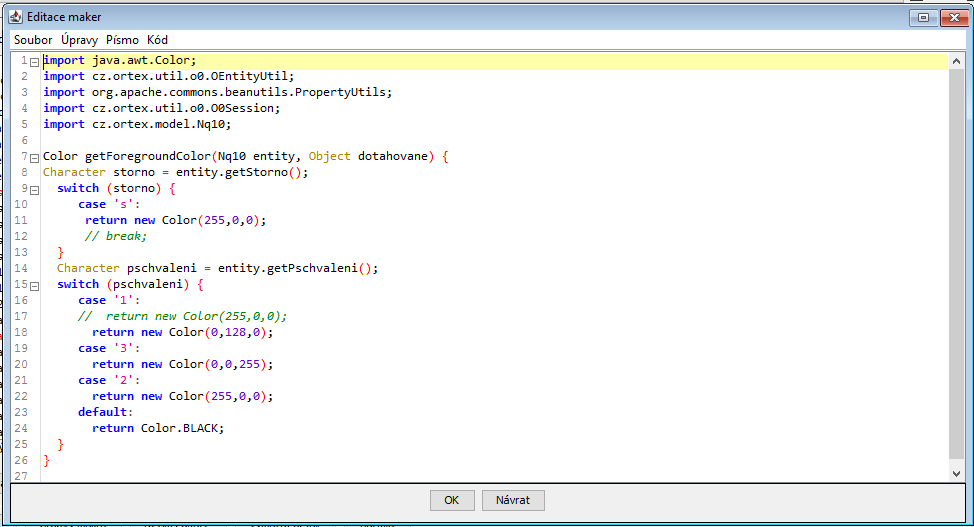This screenshot has height=527, width=974.
Task: Open the Soubor menu
Action: (x=33, y=40)
